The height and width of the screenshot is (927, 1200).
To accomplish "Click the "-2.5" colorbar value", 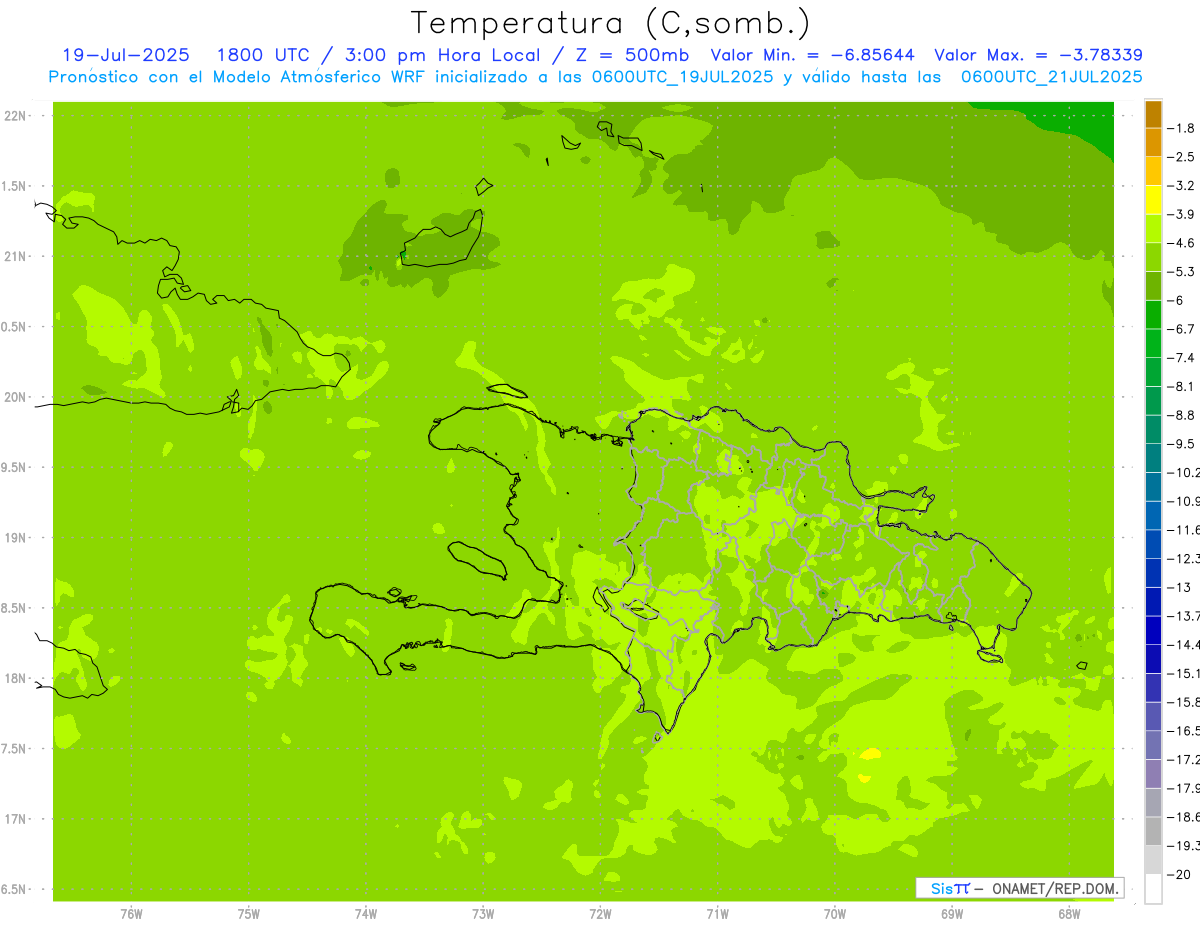I will click(1182, 157).
